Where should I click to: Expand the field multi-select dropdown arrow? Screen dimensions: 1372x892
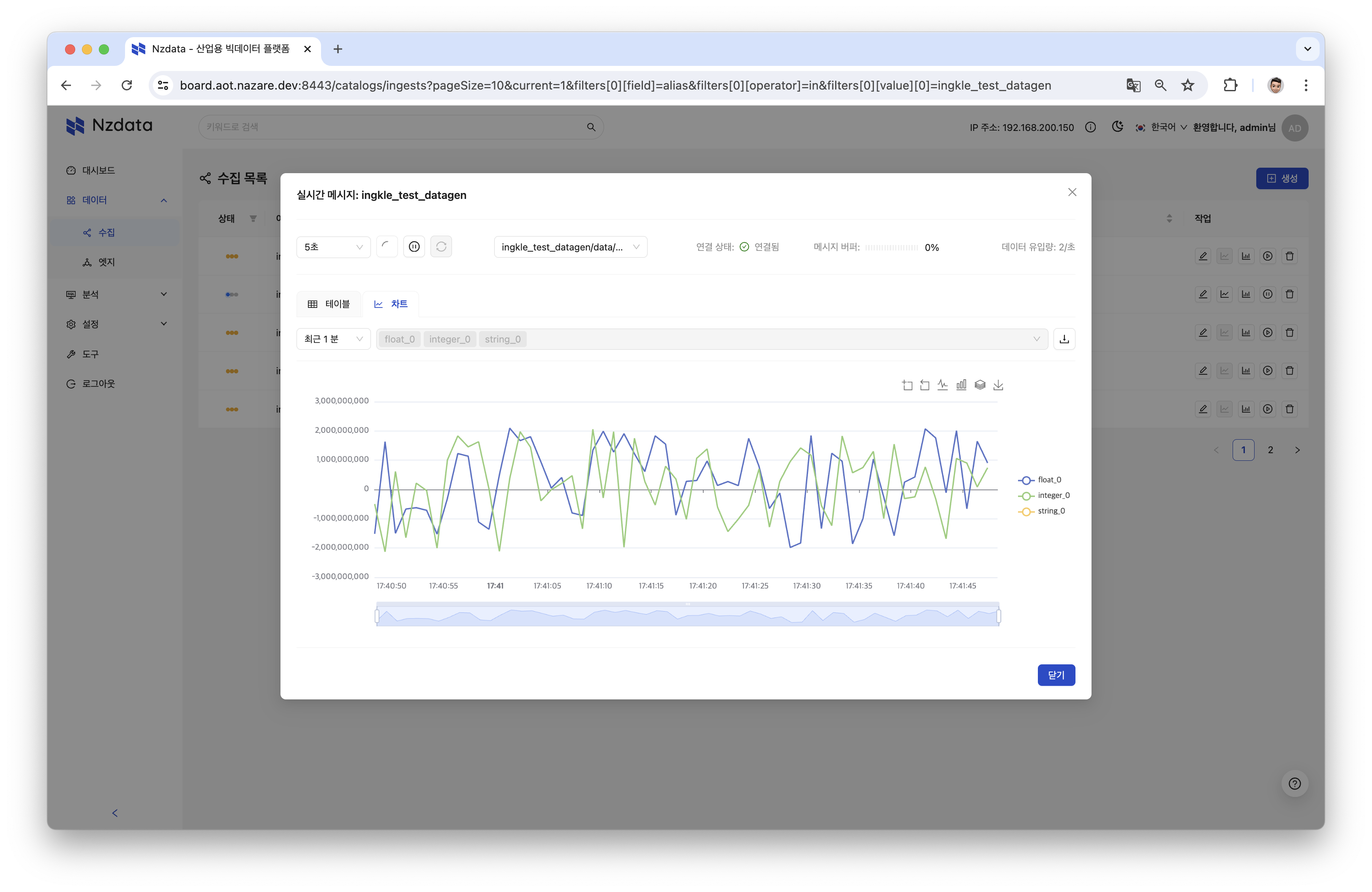pos(1036,339)
